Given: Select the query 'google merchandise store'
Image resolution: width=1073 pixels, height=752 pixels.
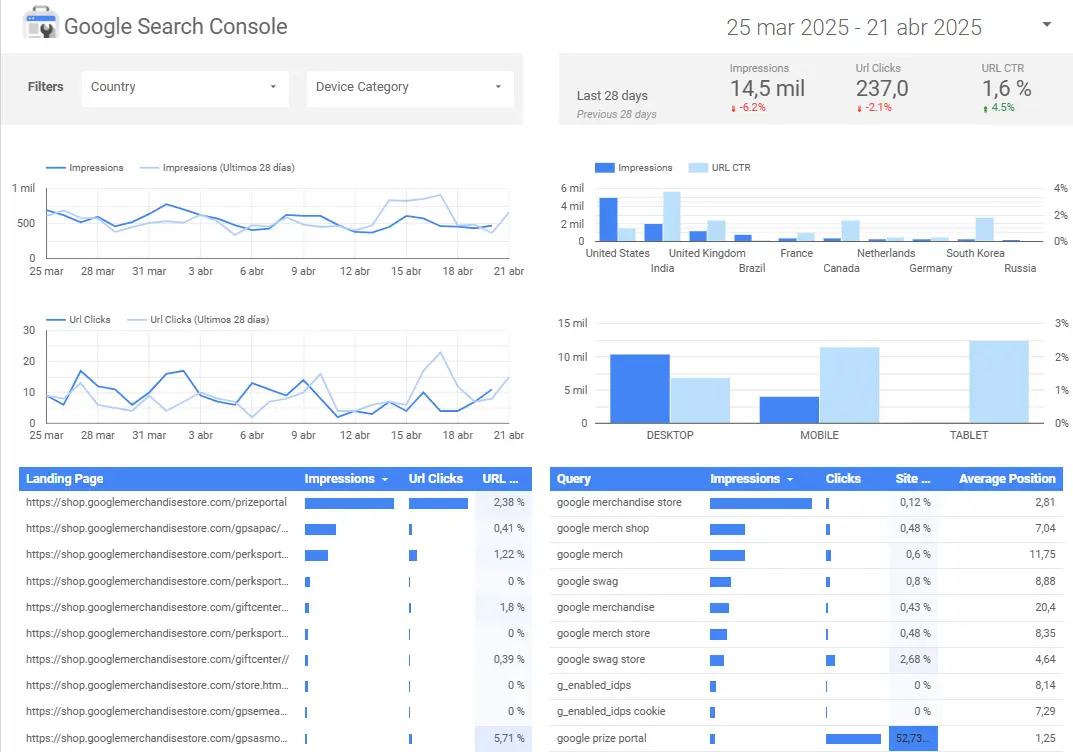Looking at the screenshot, I should pos(619,503).
